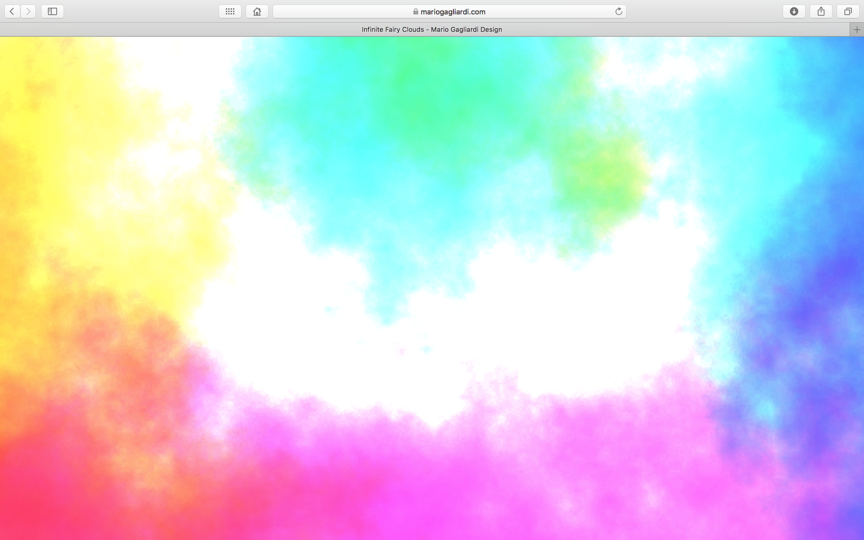Screen dimensions: 864x540
Task: Select the Infinite Fairy Clouds tab
Action: 425,30
